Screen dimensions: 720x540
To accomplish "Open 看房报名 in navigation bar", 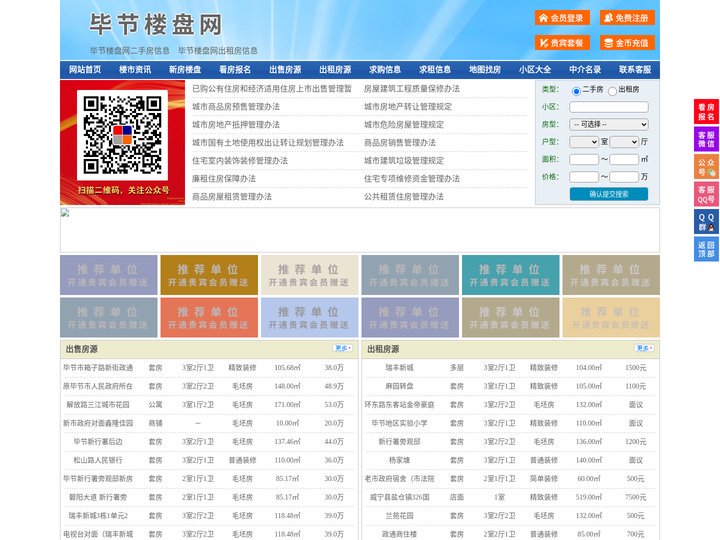I will tap(235, 70).
